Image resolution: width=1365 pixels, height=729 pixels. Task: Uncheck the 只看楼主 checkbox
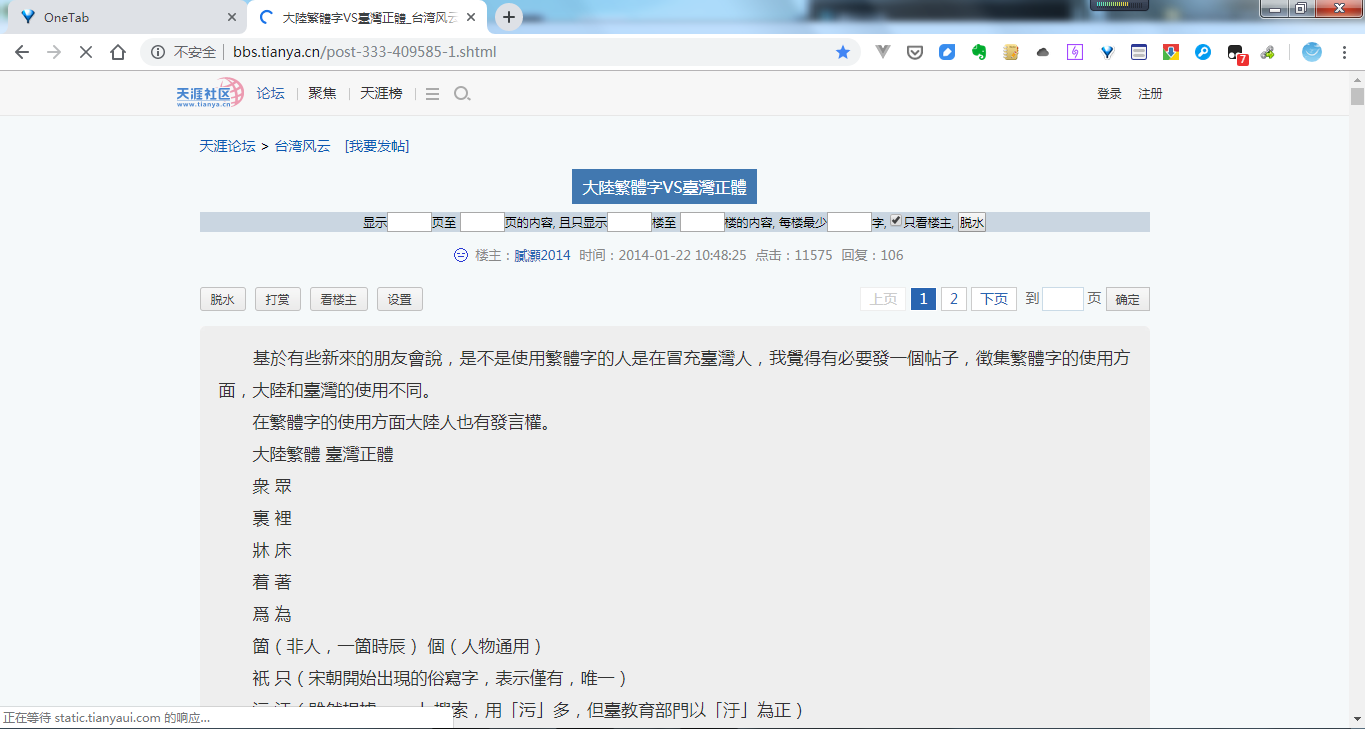896,221
